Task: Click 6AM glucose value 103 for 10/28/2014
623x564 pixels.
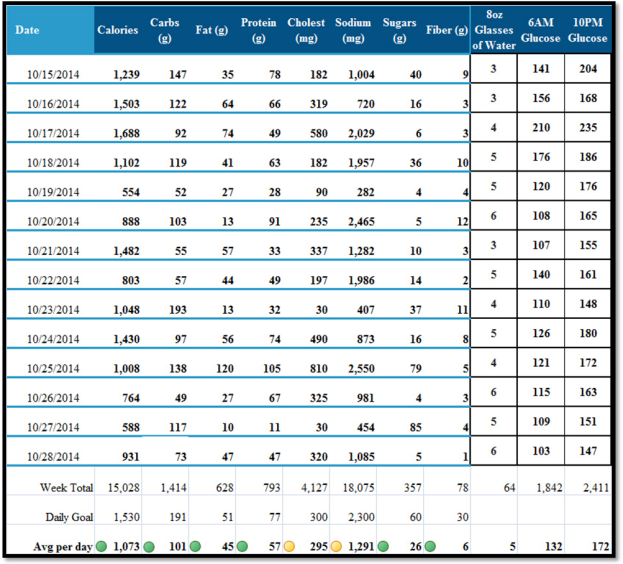Action: [541, 451]
